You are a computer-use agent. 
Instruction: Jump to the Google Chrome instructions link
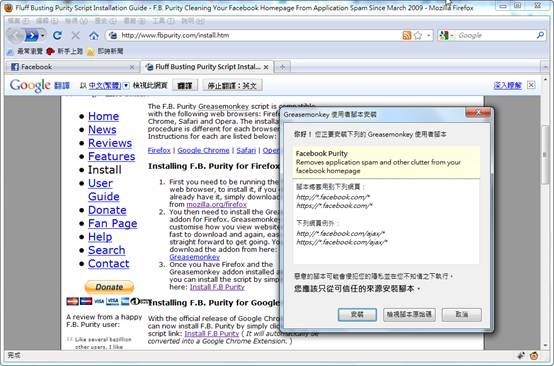click(x=203, y=150)
